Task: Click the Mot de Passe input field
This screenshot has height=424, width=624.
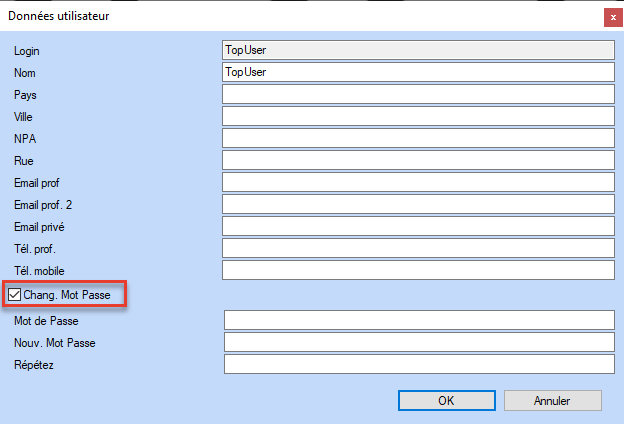Action: (x=418, y=320)
